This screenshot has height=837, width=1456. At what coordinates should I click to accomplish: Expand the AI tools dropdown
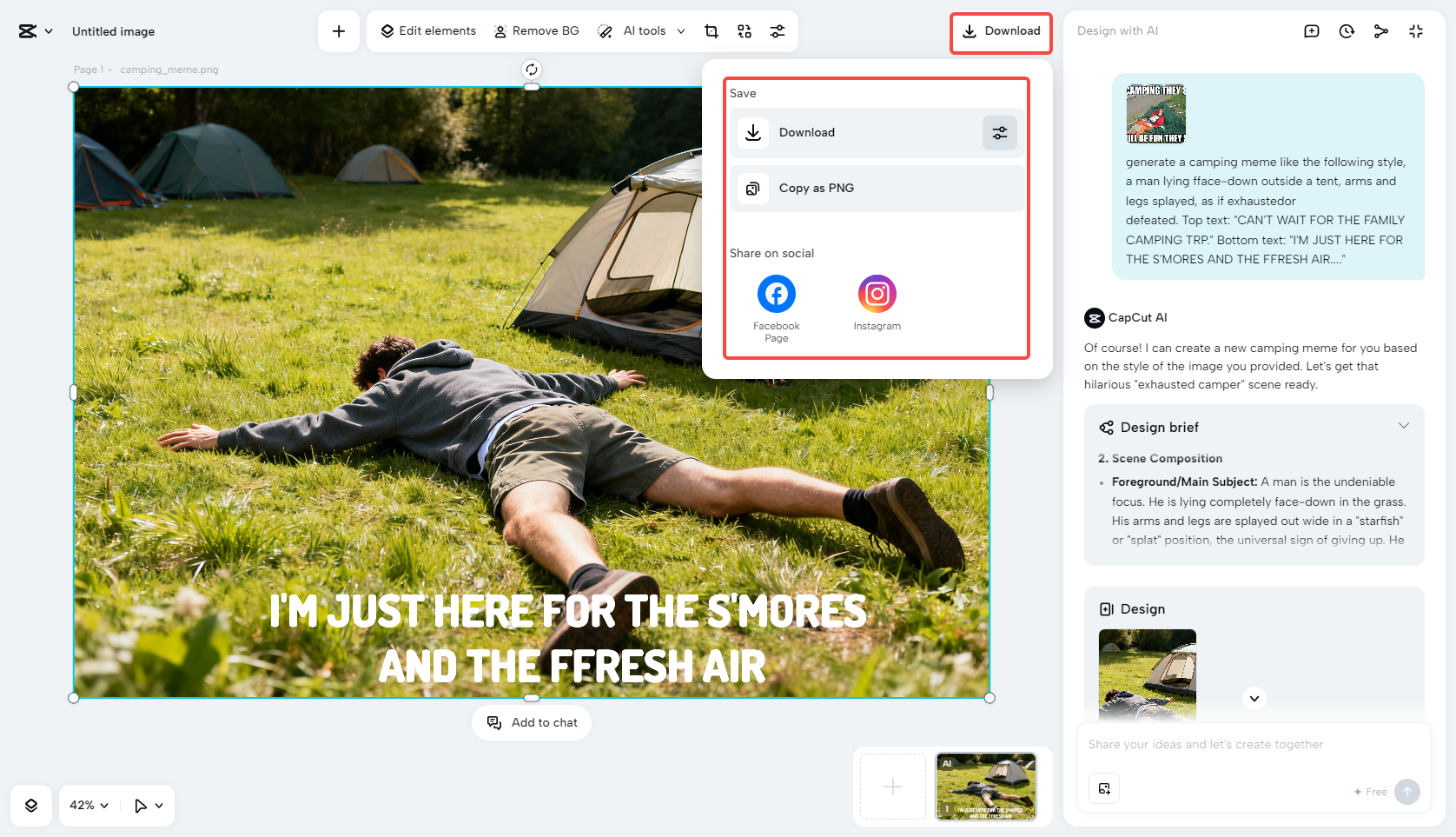coord(681,30)
